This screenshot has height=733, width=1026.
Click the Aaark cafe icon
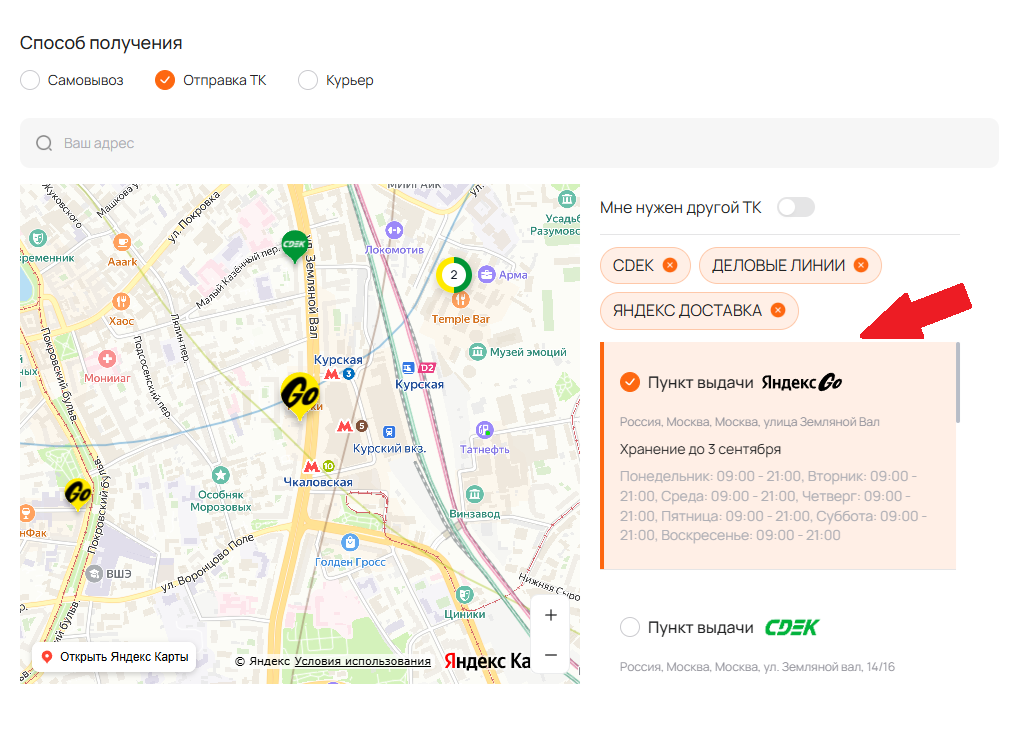122,242
